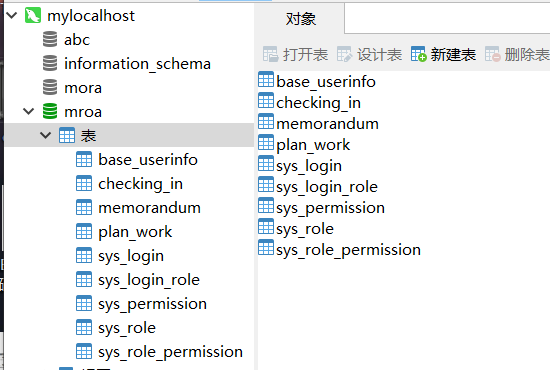This screenshot has width=550, height=370.
Task: Click sys_login_role table icon in tree
Action: pos(84,280)
